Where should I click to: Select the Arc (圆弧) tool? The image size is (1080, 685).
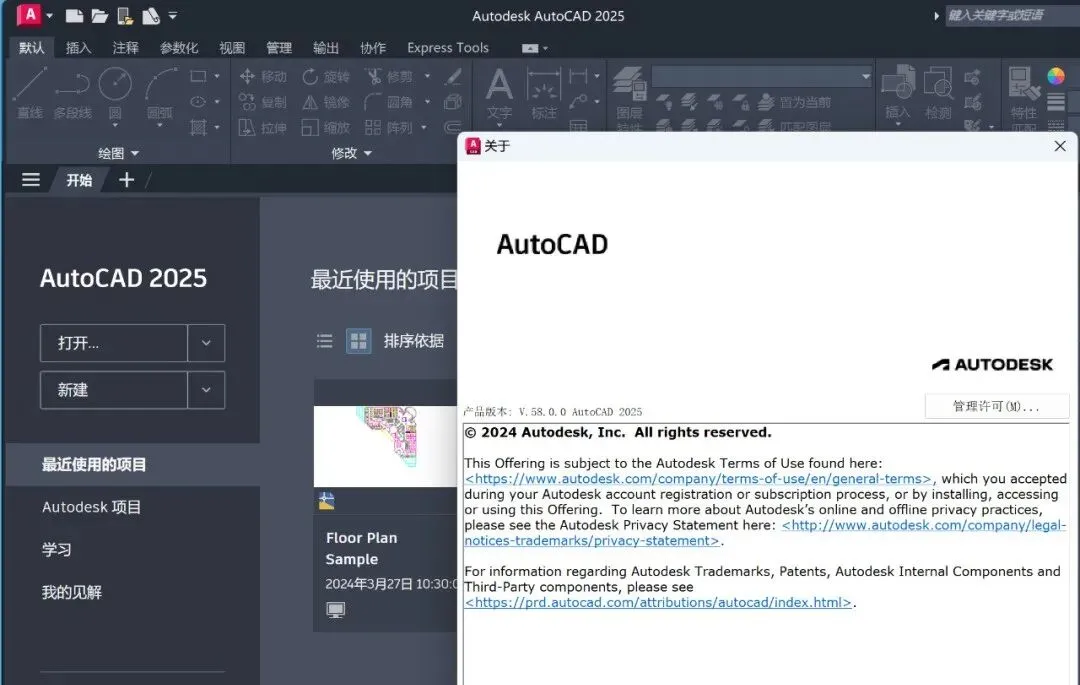click(x=160, y=95)
